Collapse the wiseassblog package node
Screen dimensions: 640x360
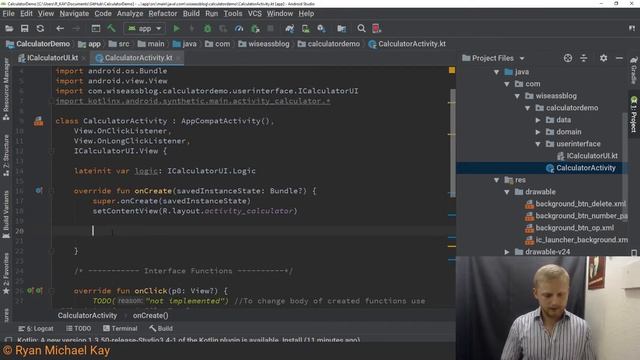click(517, 96)
